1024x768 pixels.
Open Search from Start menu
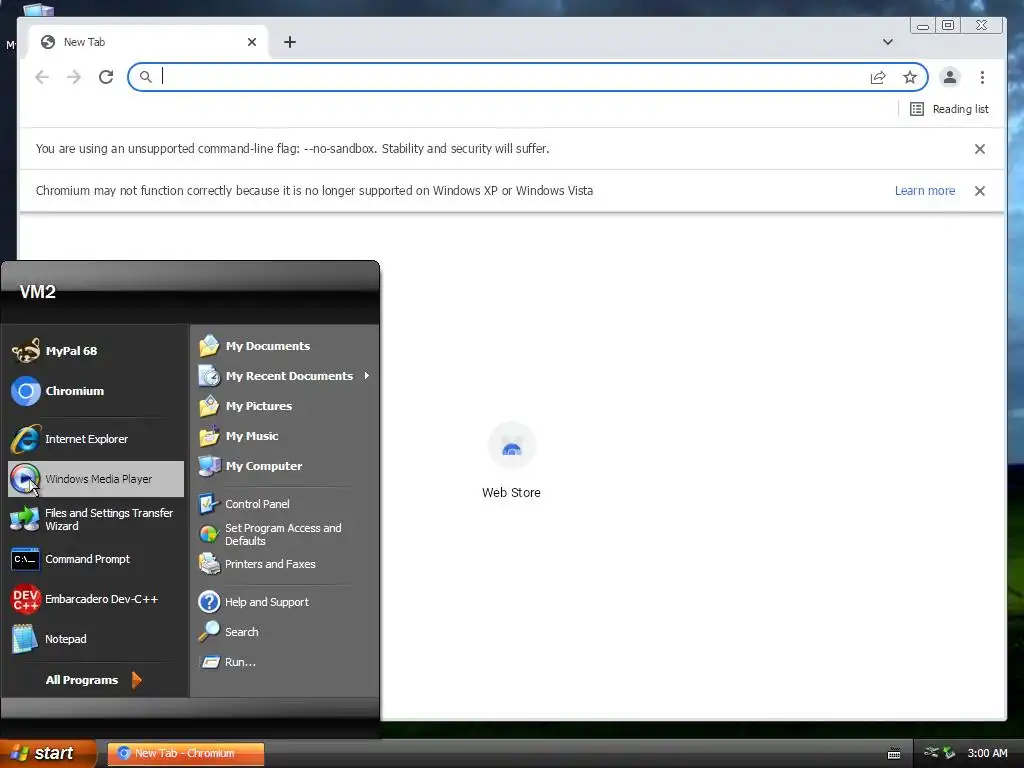tap(285, 632)
